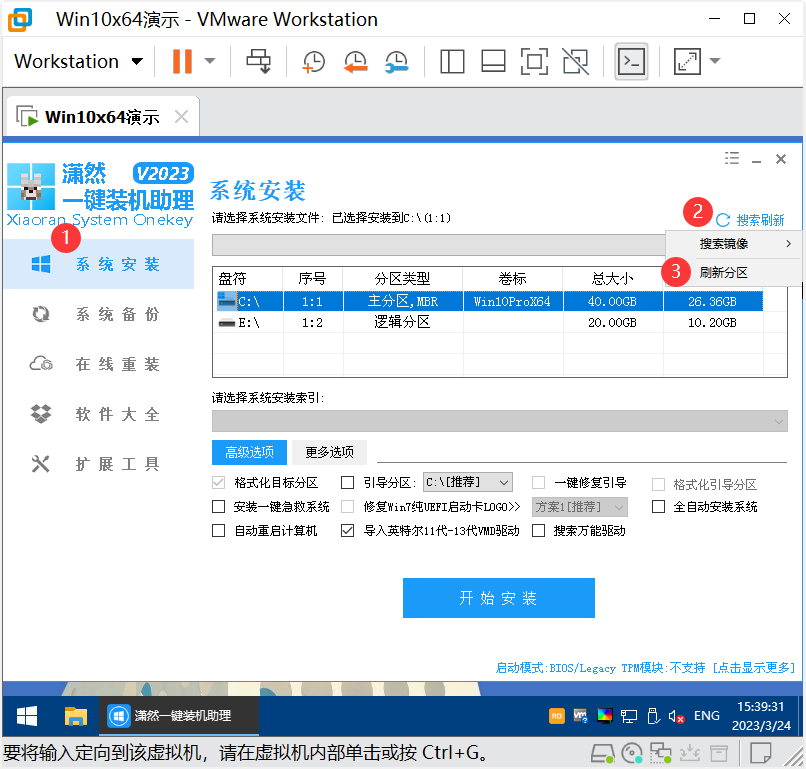Screen dimensions: 806x769
Task: Switch to the 更多选项 tab
Action: click(329, 452)
